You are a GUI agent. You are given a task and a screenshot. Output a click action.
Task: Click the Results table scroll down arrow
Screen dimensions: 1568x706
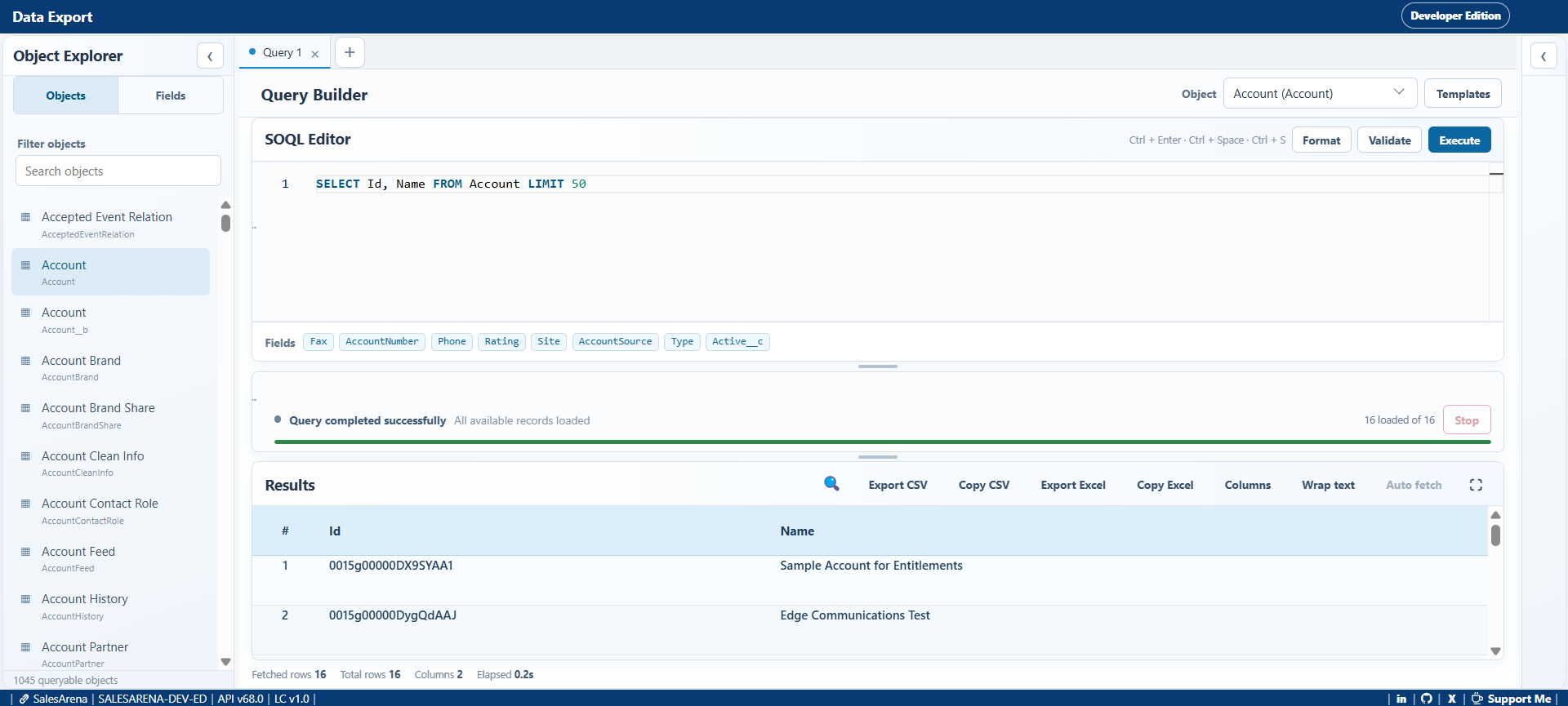click(x=1496, y=650)
